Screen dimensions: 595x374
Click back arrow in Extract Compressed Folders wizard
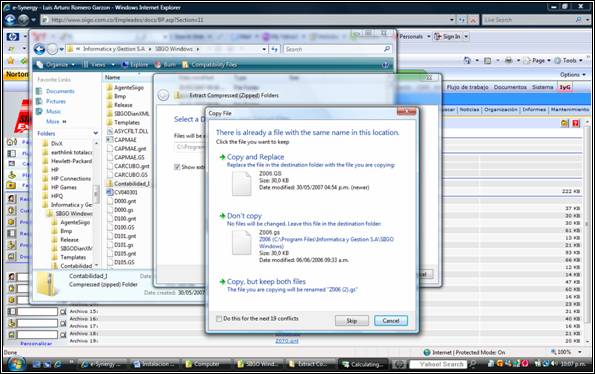point(163,95)
